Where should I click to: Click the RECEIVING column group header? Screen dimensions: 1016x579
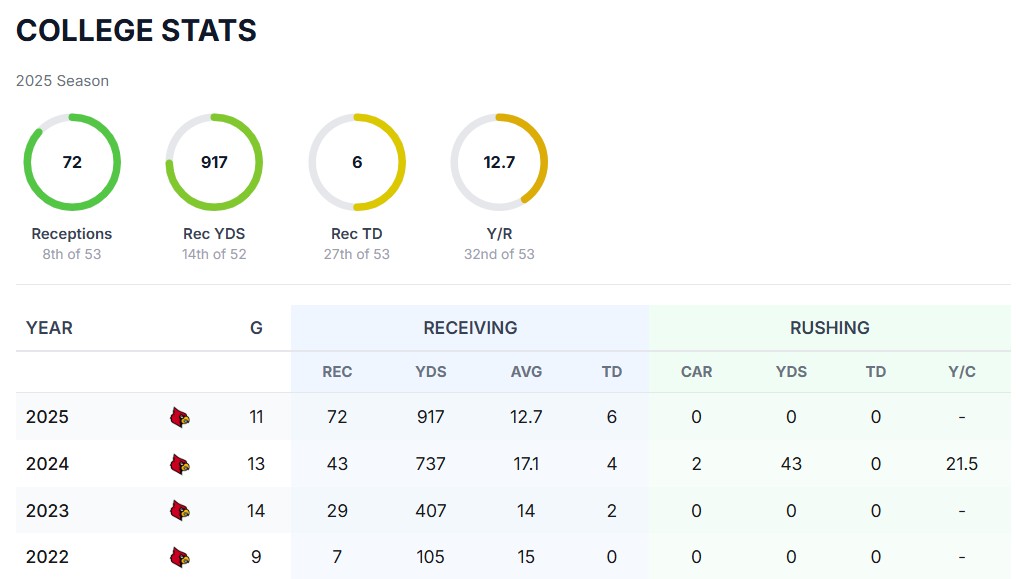[x=470, y=327]
